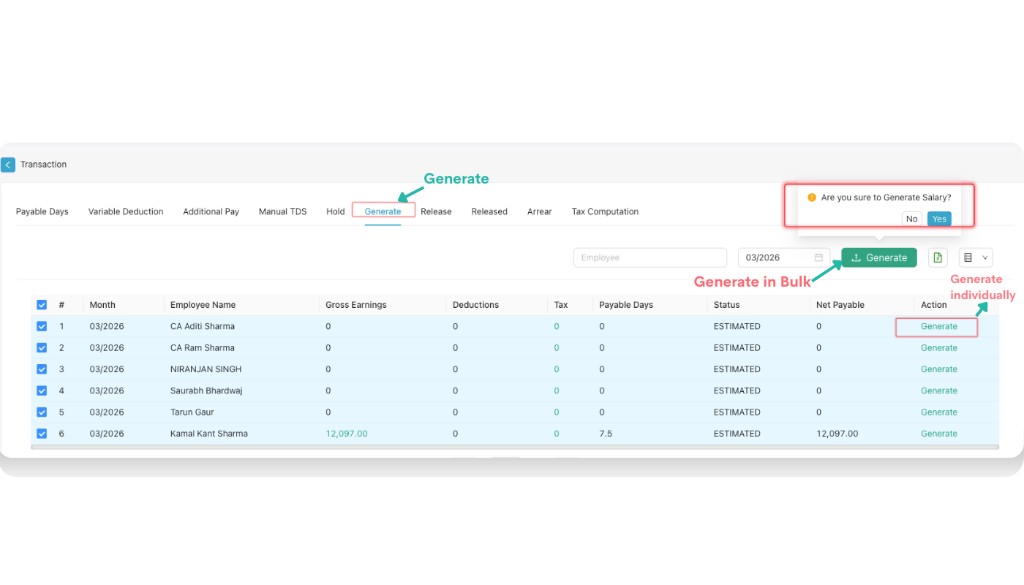Uncheck the row for CA Aditi Sharma
This screenshot has height=585, width=1024.
pos(42,326)
